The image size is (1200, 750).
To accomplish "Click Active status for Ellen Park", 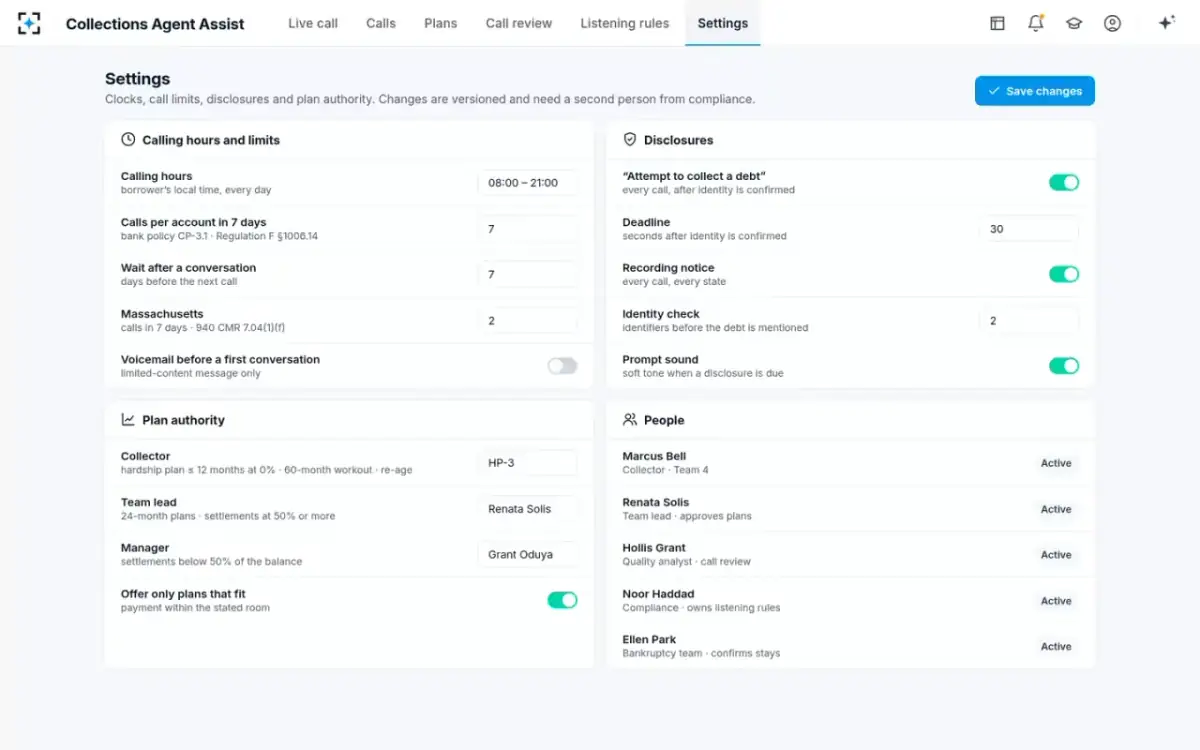I will tap(1056, 647).
